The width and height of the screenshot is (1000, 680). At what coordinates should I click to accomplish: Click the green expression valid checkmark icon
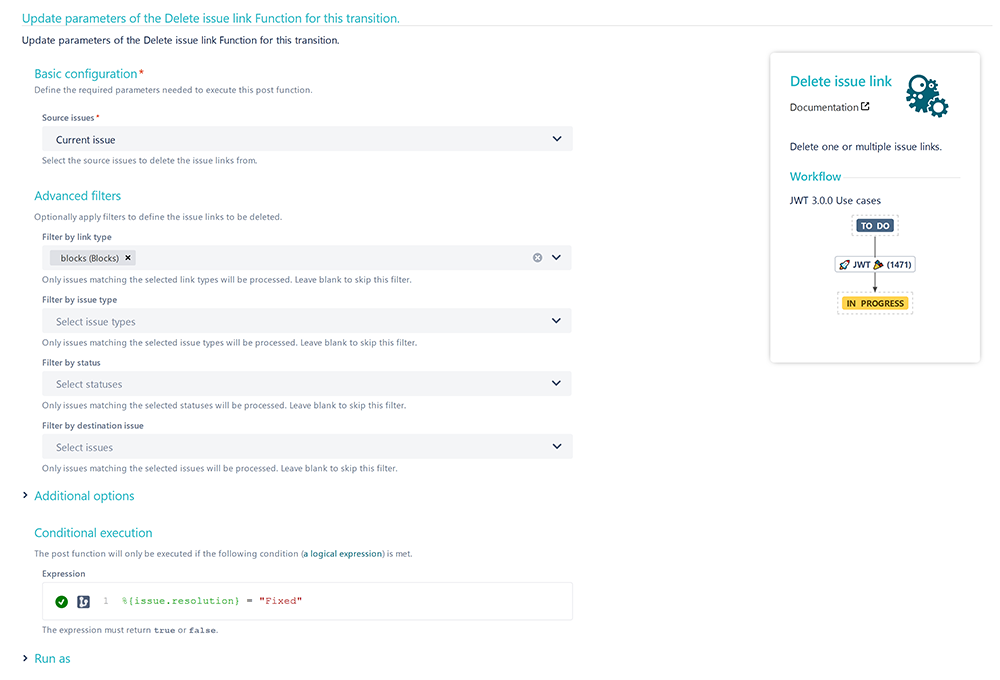tap(61, 602)
